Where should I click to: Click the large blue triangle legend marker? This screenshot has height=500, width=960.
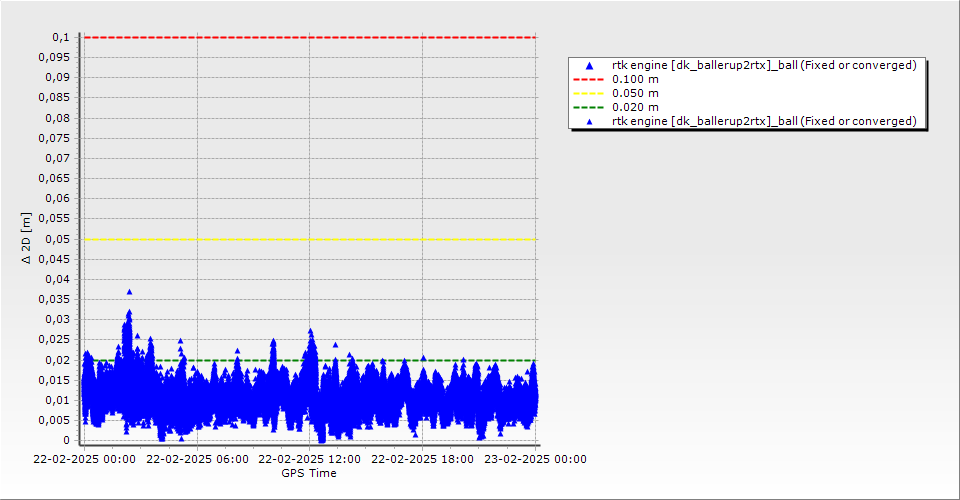tap(589, 65)
